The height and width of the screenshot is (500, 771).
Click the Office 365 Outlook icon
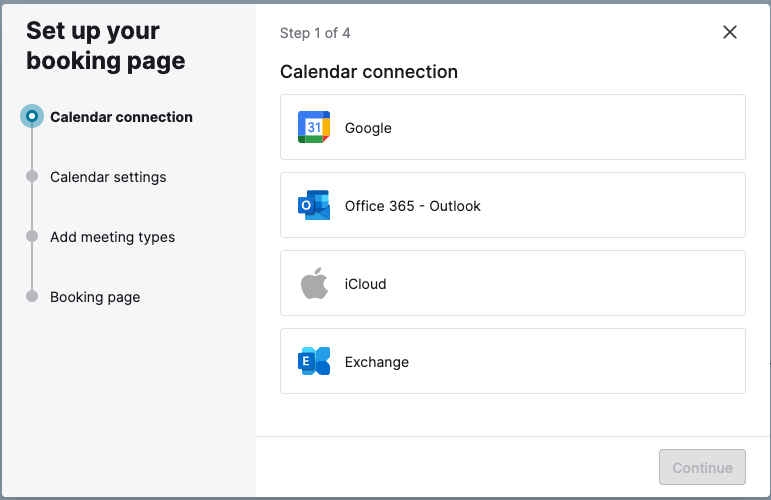tap(314, 206)
